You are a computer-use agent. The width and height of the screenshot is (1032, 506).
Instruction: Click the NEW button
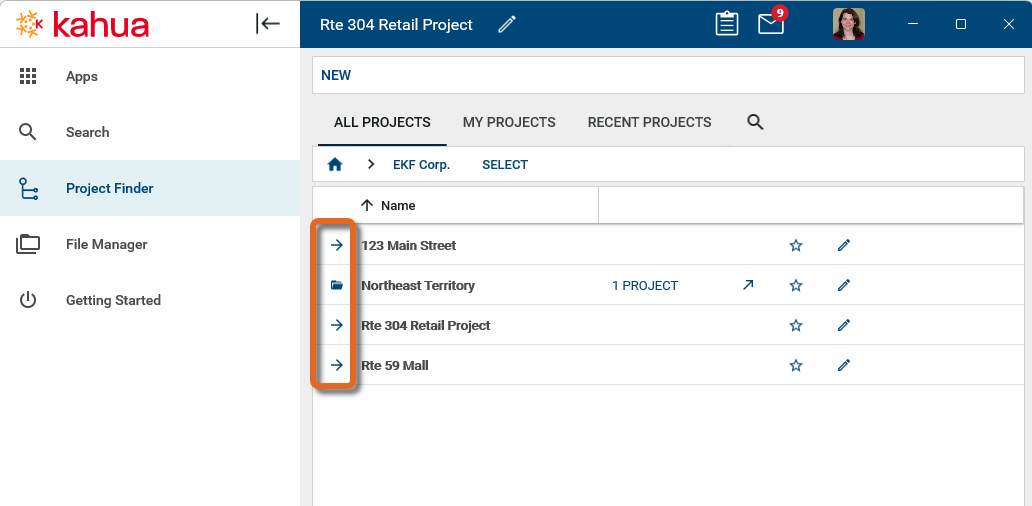point(336,75)
